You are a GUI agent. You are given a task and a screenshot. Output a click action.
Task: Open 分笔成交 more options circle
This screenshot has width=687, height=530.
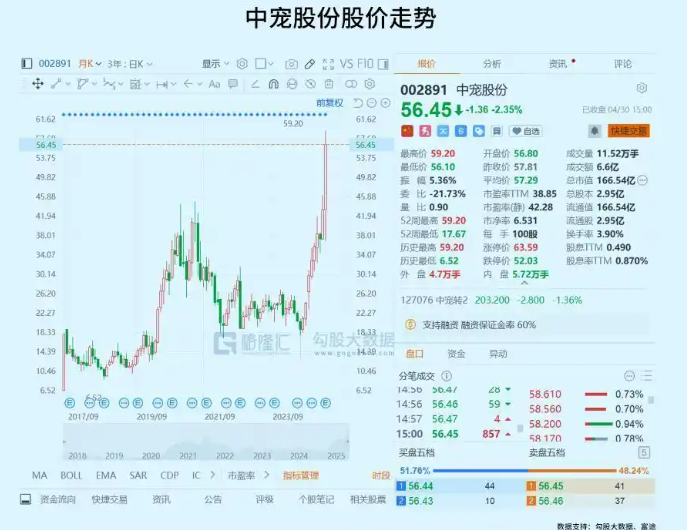629,376
